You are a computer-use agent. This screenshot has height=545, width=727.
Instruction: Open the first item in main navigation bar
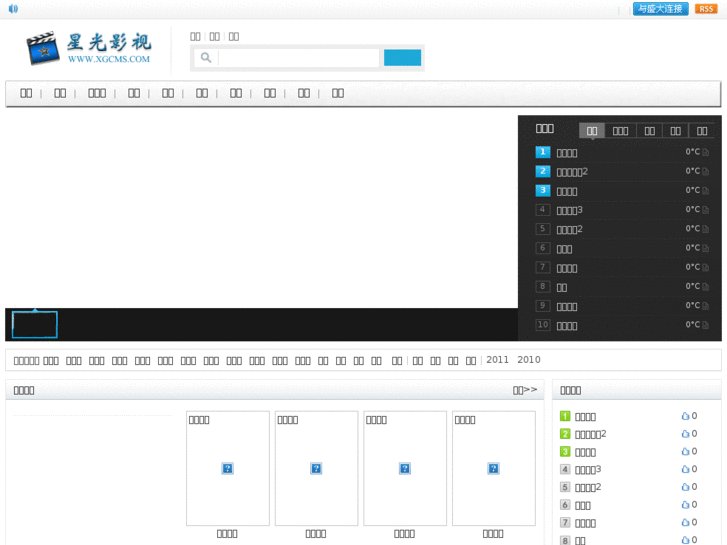coord(26,93)
